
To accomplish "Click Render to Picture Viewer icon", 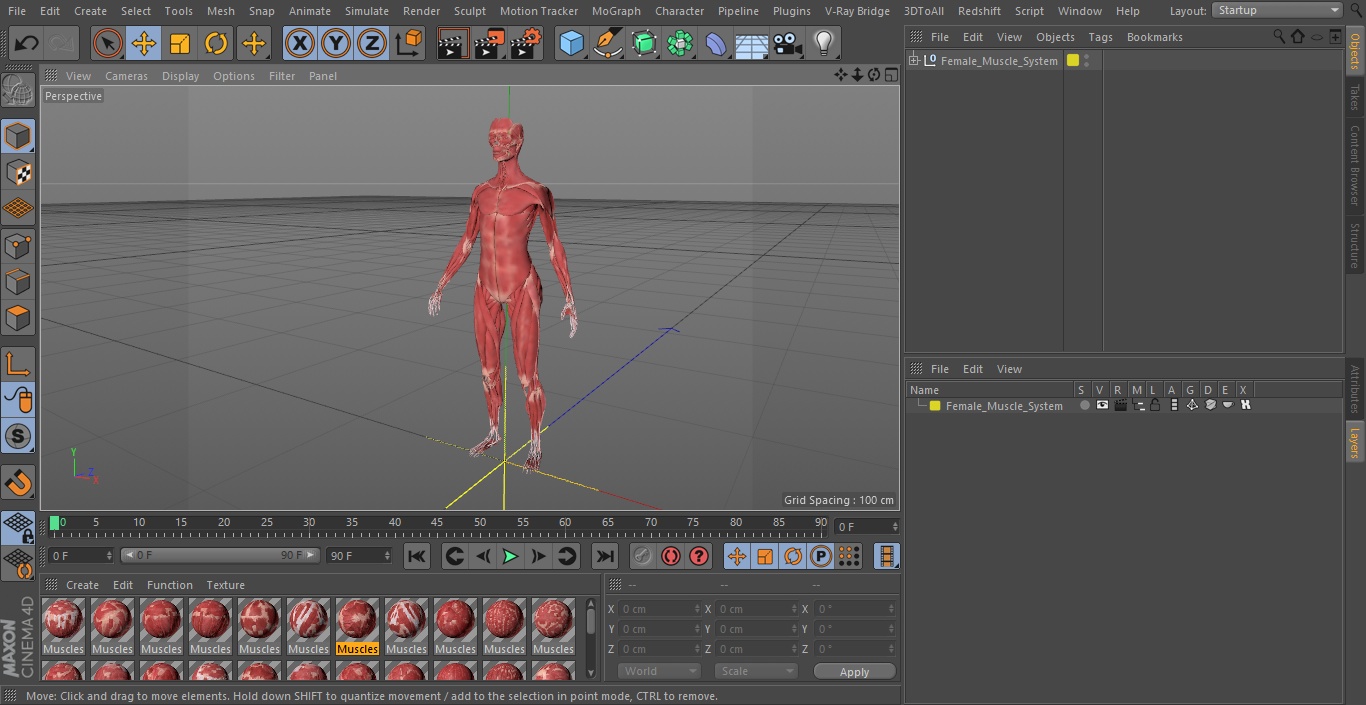I will click(489, 43).
